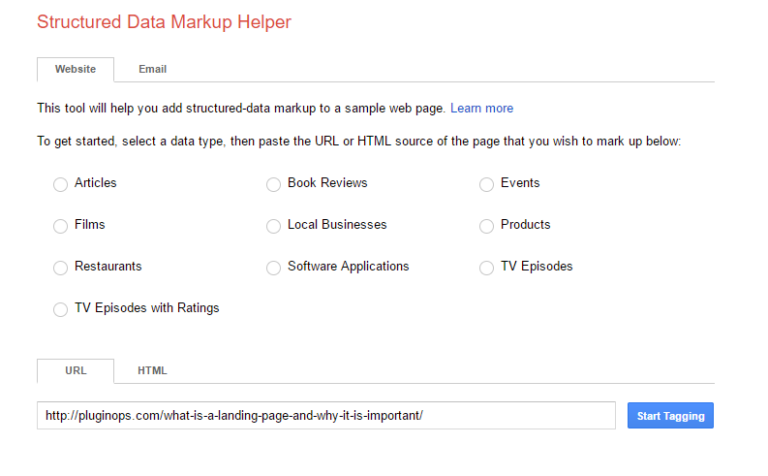This screenshot has height=476, width=768.
Task: Open the Website tab
Action: (x=75, y=69)
